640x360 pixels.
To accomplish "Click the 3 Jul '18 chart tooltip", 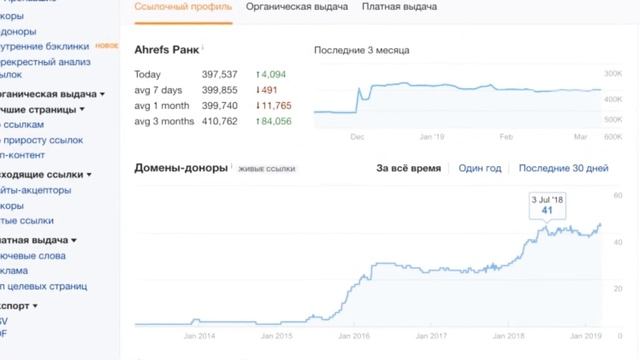I will 547,205.
